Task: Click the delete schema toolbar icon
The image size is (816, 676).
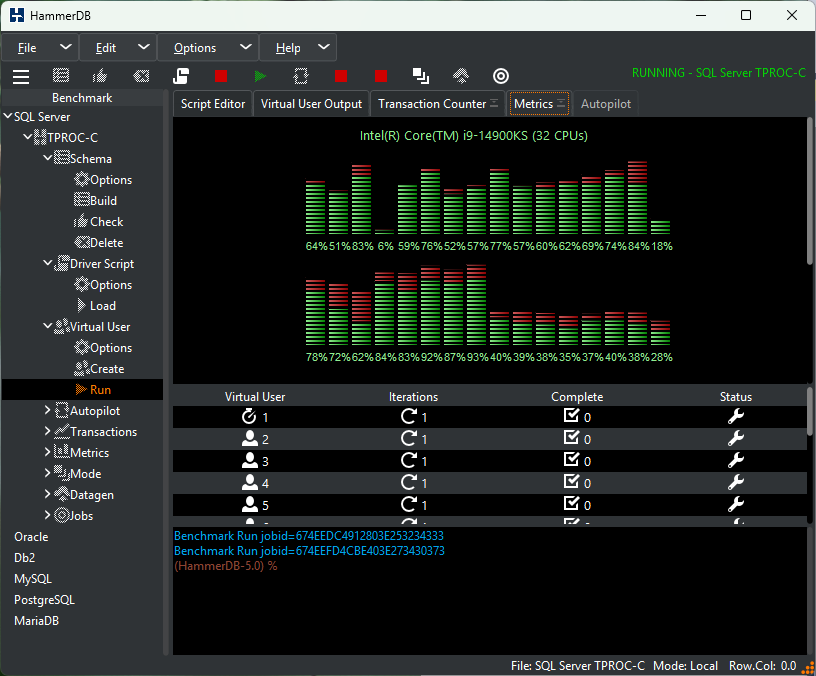Action: click(141, 76)
